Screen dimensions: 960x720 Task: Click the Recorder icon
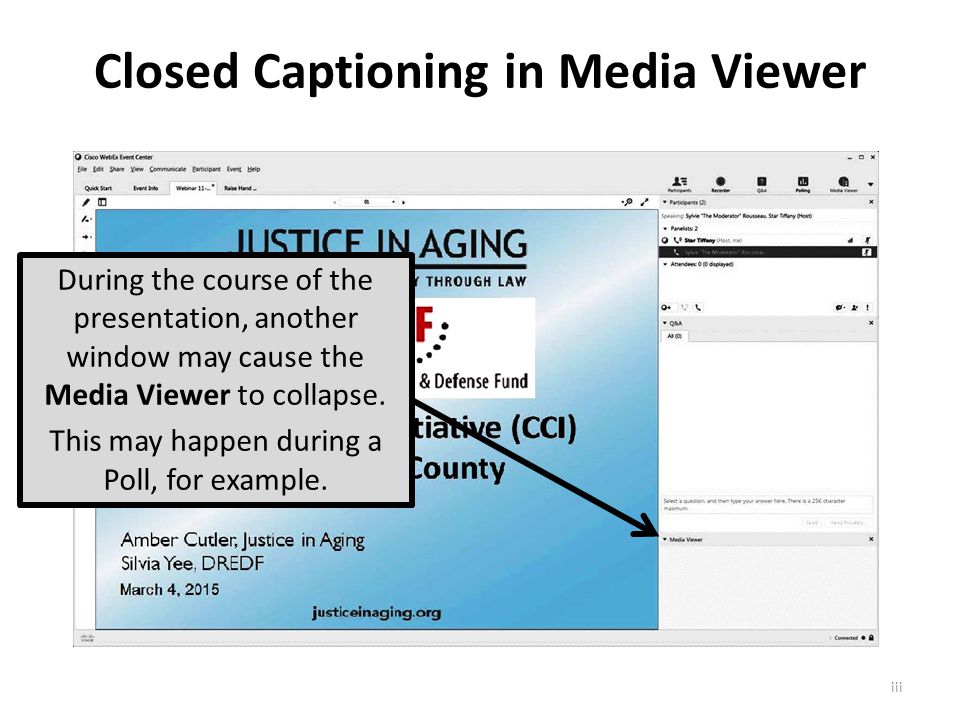click(x=721, y=184)
